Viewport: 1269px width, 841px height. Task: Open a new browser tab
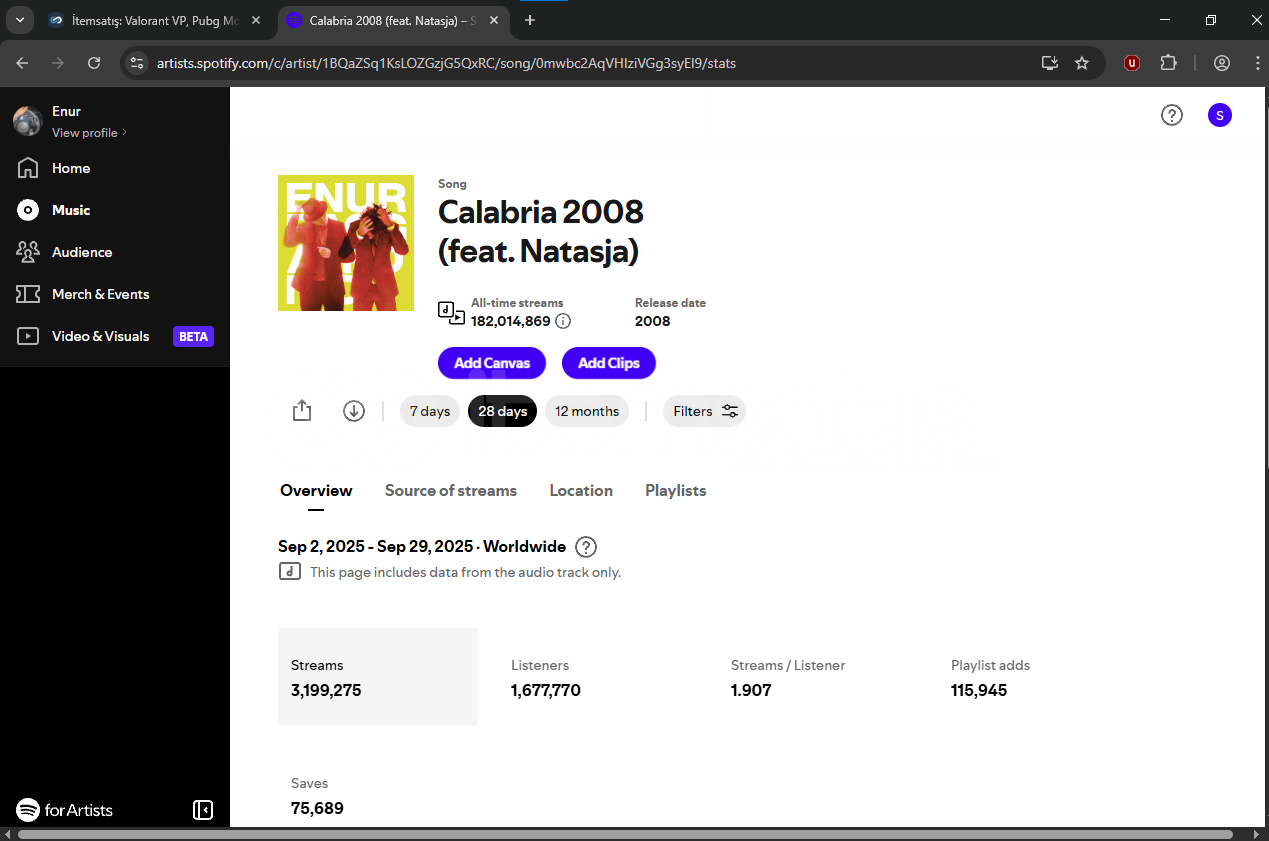point(530,20)
